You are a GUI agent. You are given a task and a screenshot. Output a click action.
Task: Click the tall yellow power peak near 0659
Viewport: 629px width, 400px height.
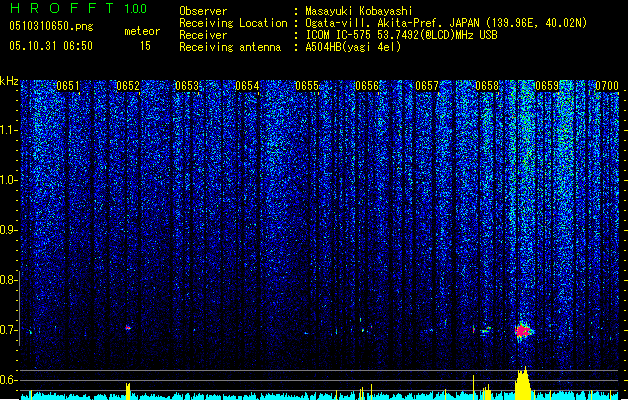coord(523,383)
